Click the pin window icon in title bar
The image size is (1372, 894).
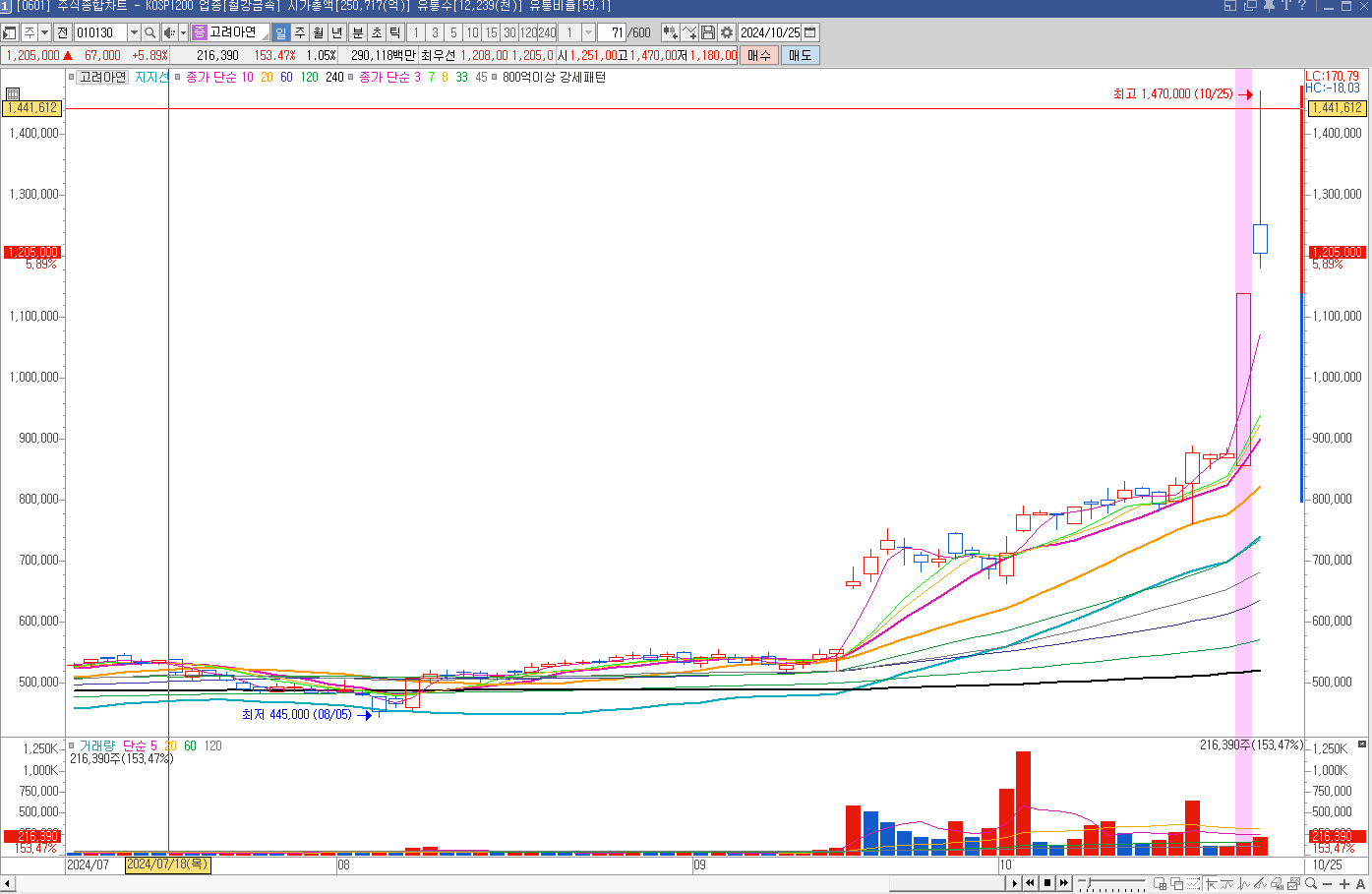[x=1269, y=6]
